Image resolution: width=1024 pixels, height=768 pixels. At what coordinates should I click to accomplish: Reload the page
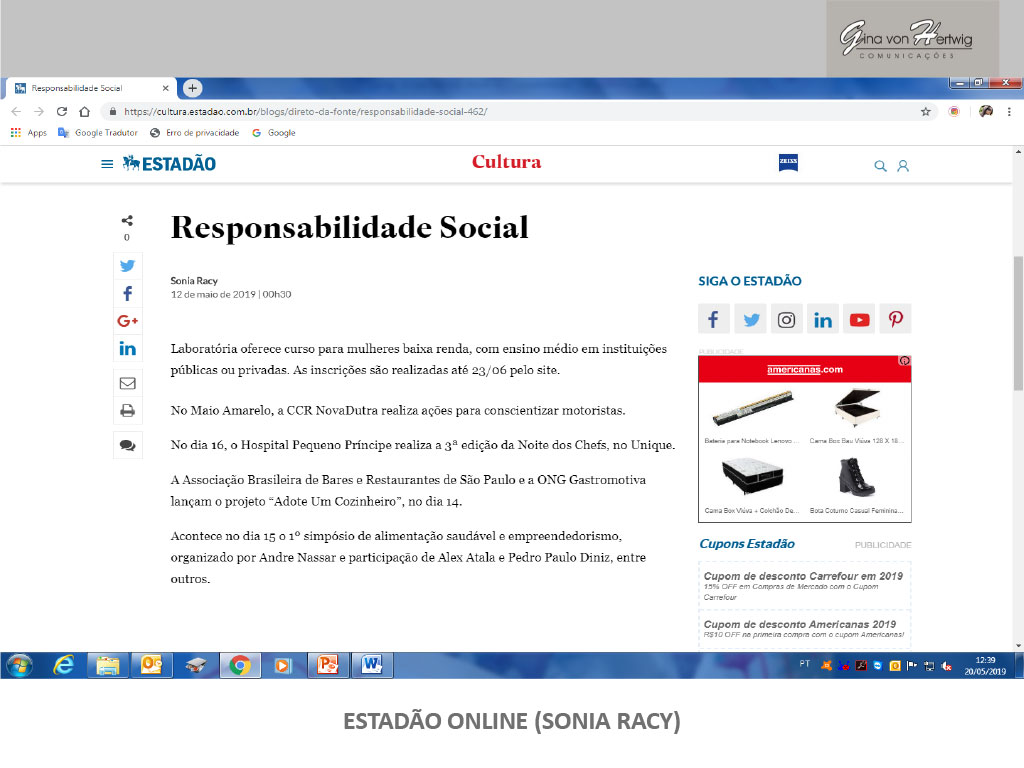pyautogui.click(x=62, y=112)
